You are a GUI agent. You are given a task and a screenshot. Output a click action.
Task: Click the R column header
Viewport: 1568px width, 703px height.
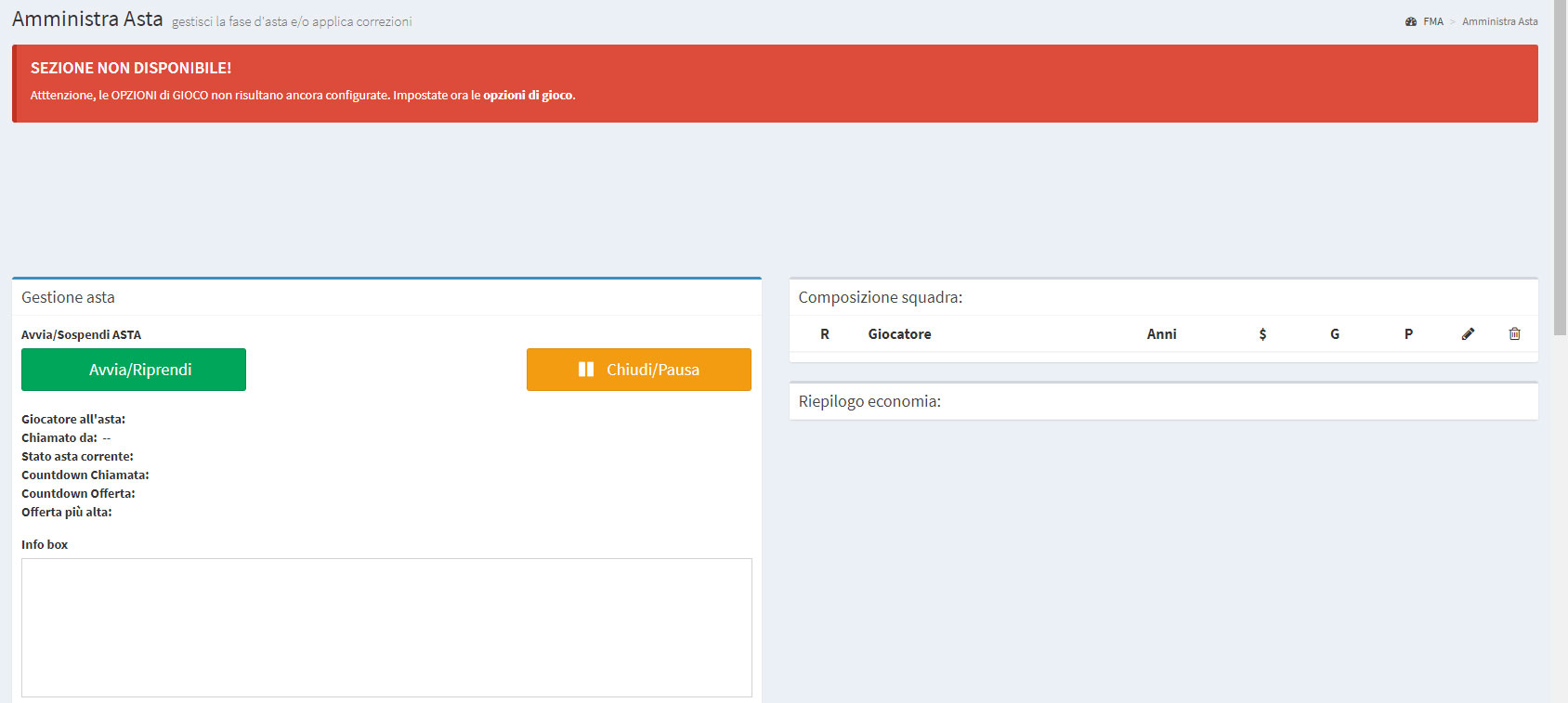click(825, 334)
